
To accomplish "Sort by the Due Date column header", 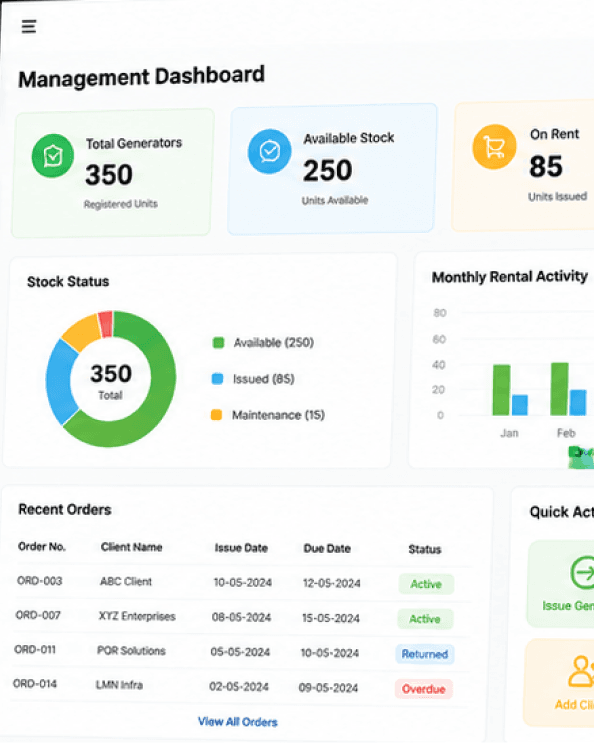I will tap(327, 549).
